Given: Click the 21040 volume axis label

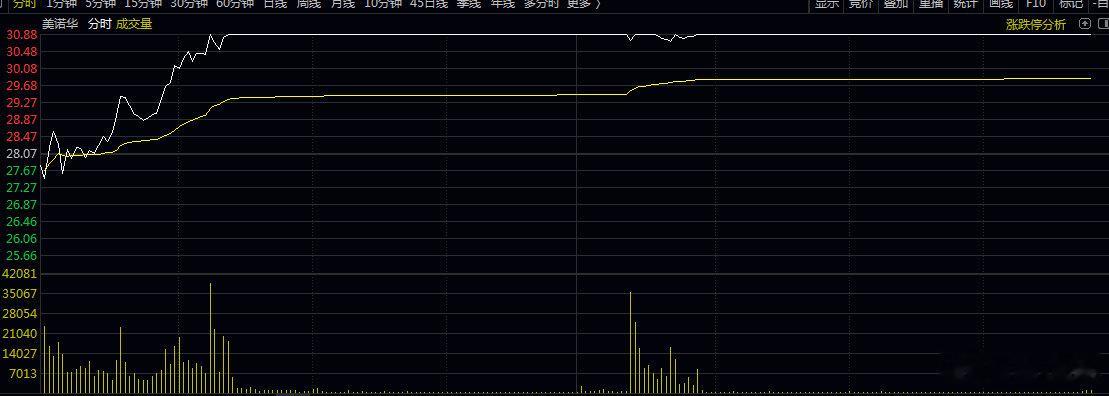Looking at the screenshot, I should click(21, 333).
